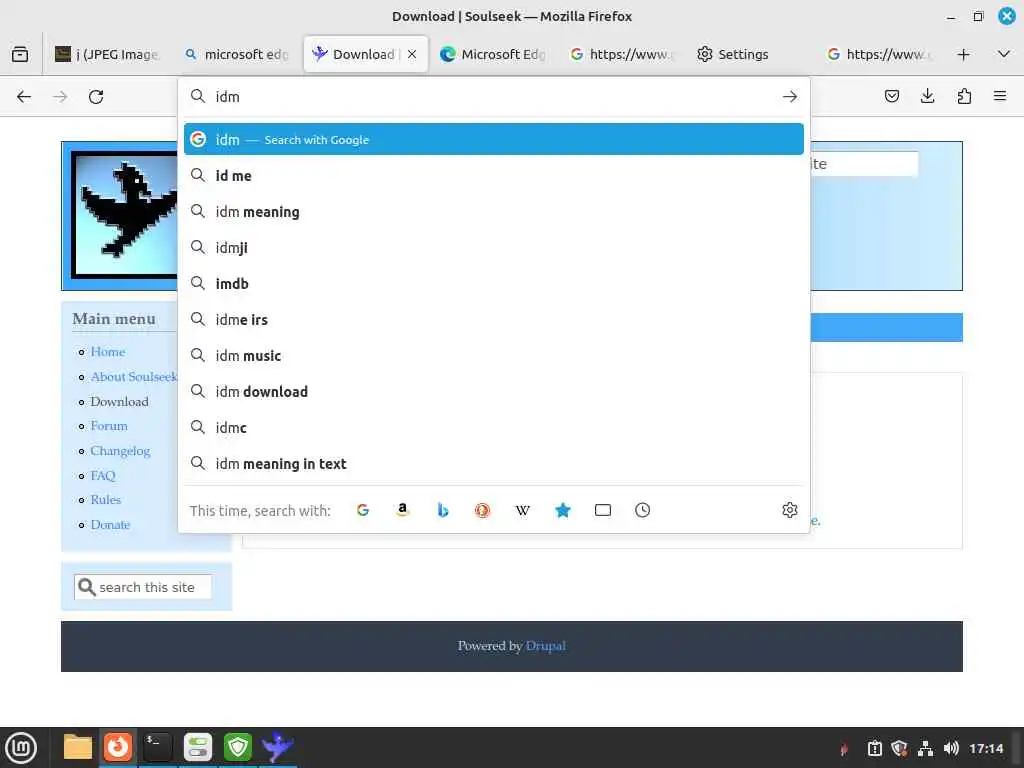The image size is (1024, 768).
Task: Open the Firefox View icon
Action: [x=20, y=54]
